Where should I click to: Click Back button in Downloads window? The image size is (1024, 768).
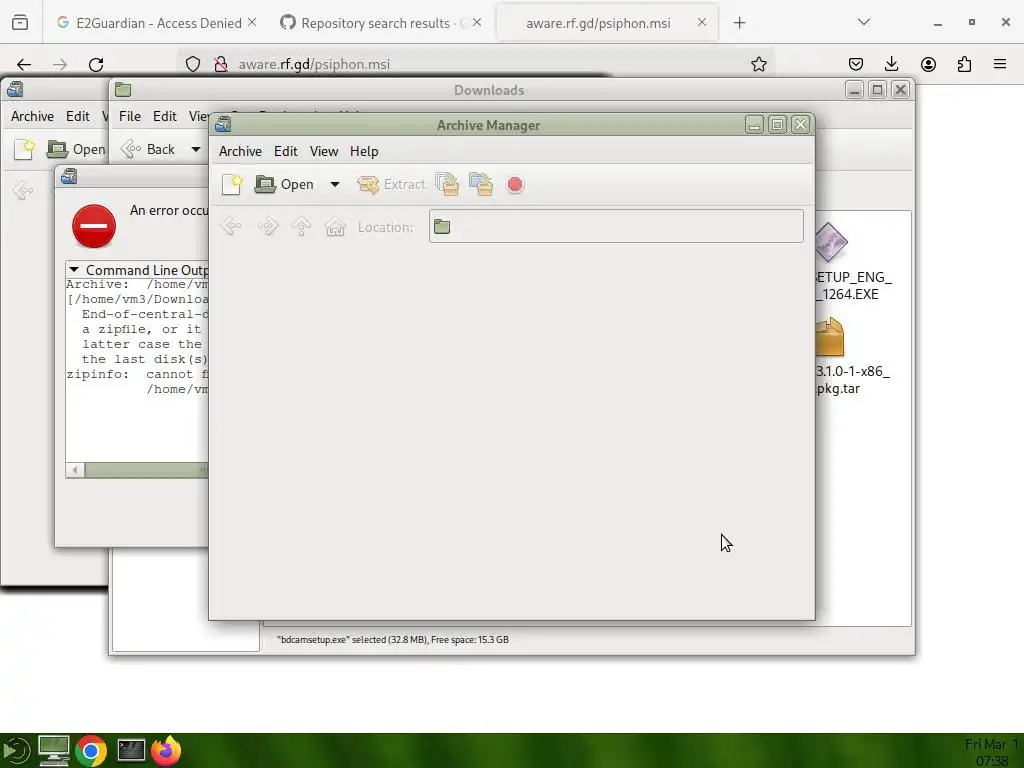[148, 150]
